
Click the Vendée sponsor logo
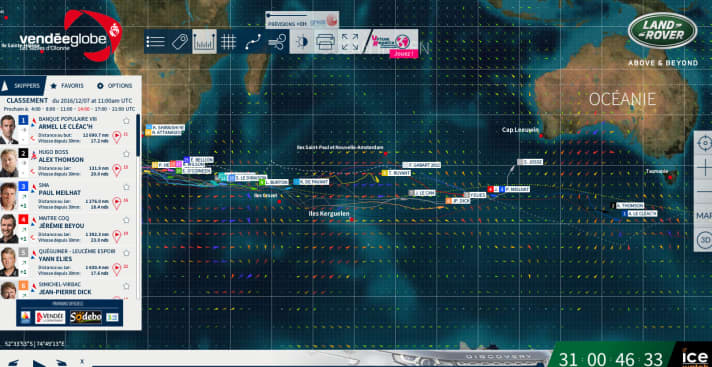coord(50,317)
